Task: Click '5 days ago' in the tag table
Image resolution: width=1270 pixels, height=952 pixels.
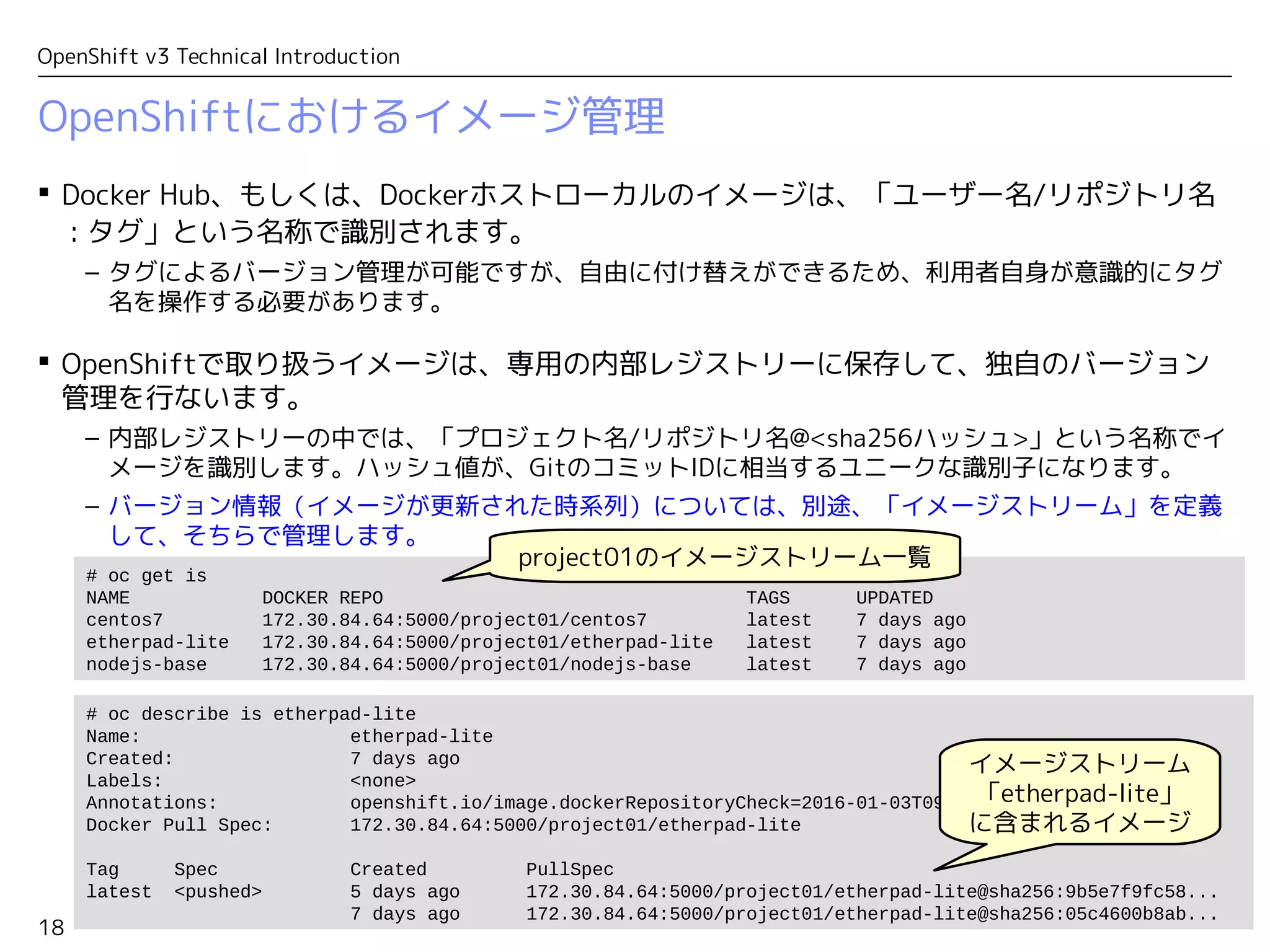Action: tap(405, 892)
